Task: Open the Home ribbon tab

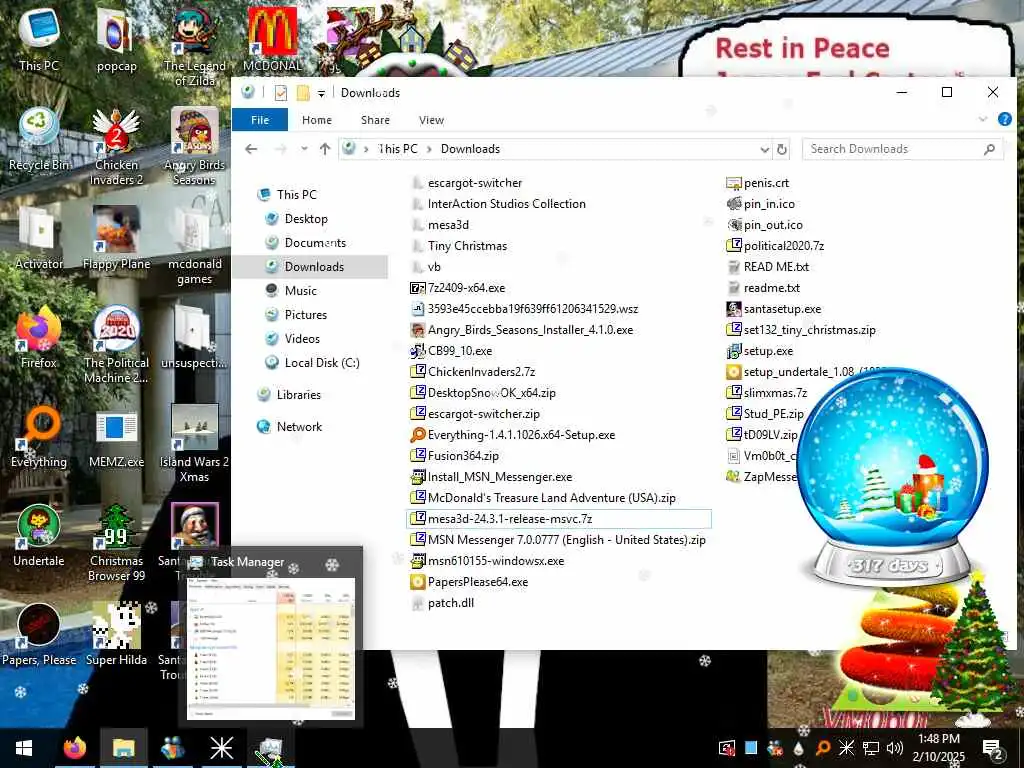Action: [x=317, y=120]
